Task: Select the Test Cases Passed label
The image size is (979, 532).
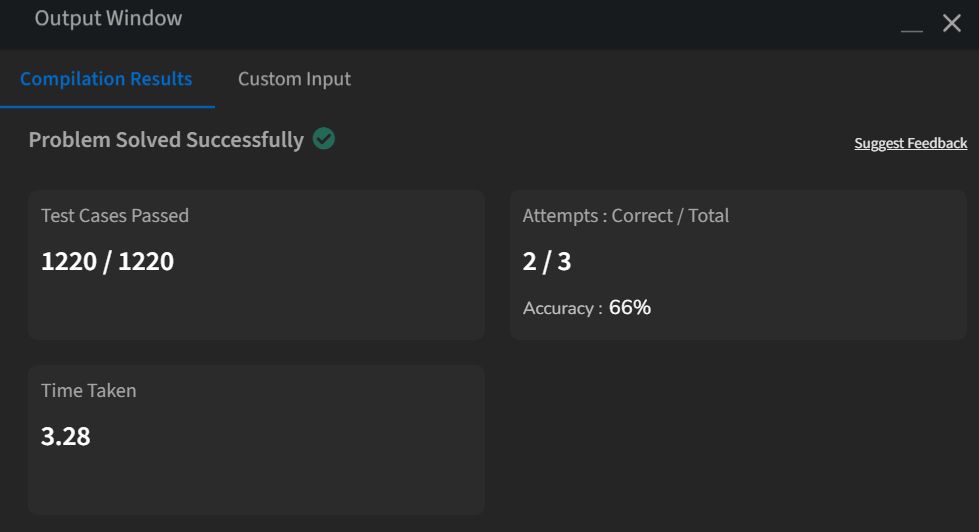Action: point(115,215)
